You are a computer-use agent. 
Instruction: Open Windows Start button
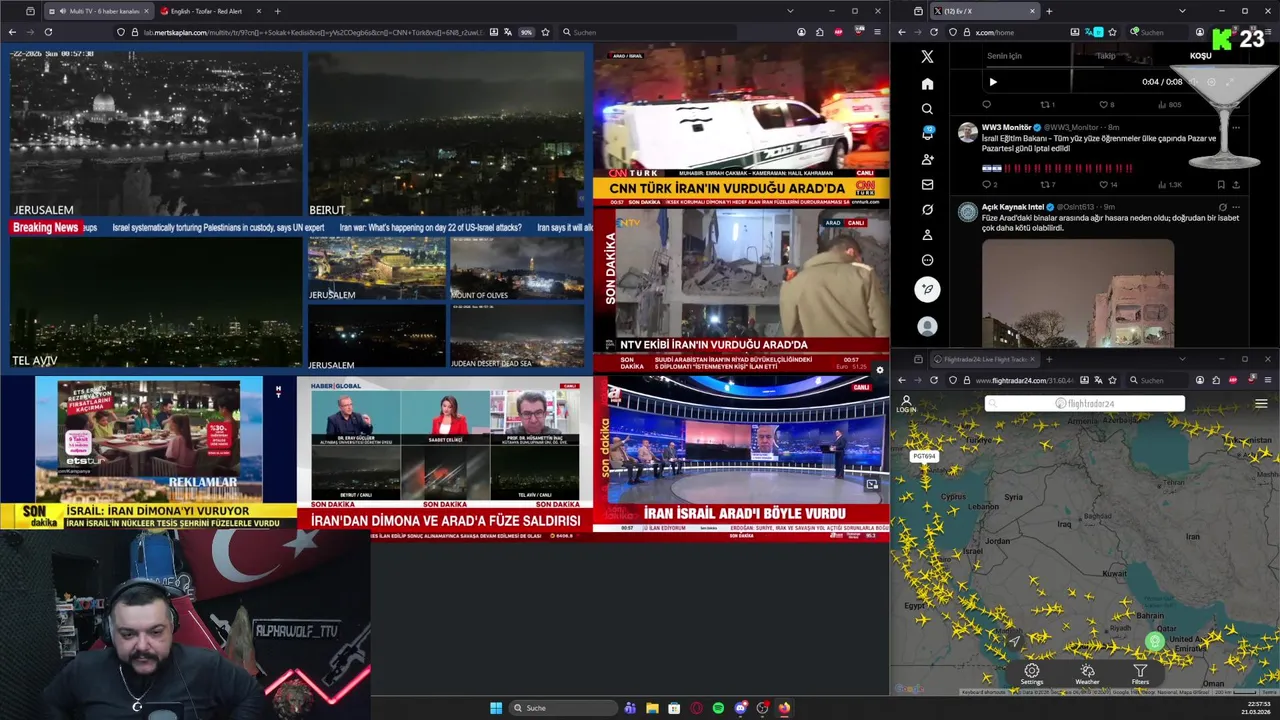pos(496,708)
